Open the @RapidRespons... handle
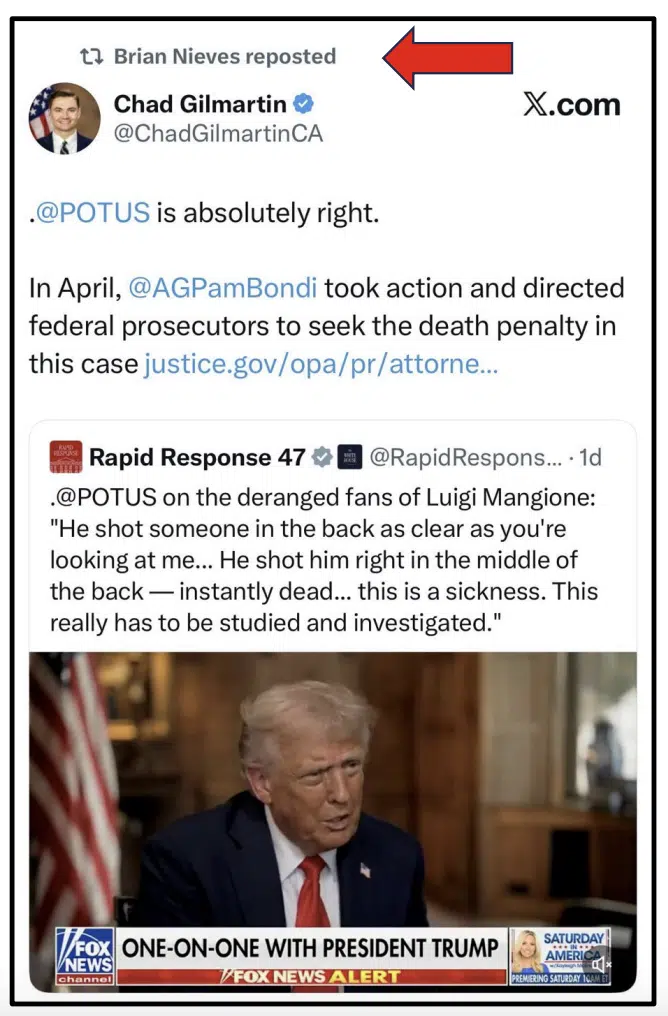This screenshot has height=1016, width=668. tap(465, 457)
